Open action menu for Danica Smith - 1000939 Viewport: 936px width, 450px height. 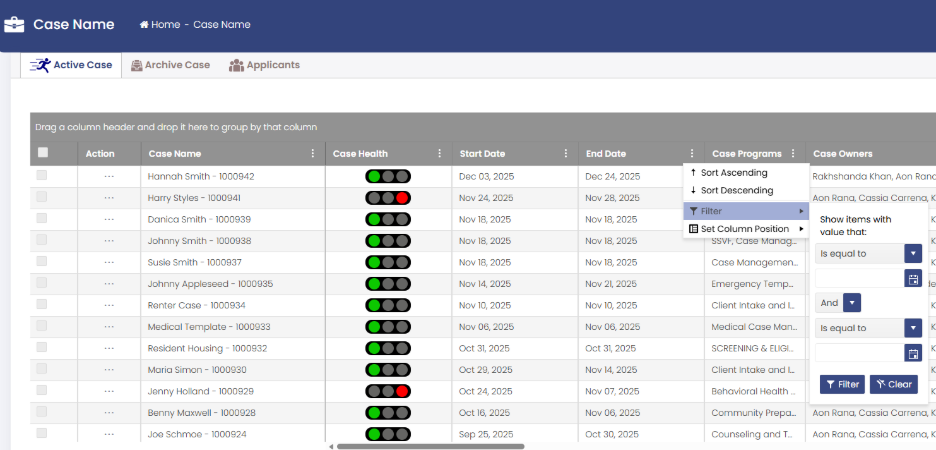[x=109, y=219]
